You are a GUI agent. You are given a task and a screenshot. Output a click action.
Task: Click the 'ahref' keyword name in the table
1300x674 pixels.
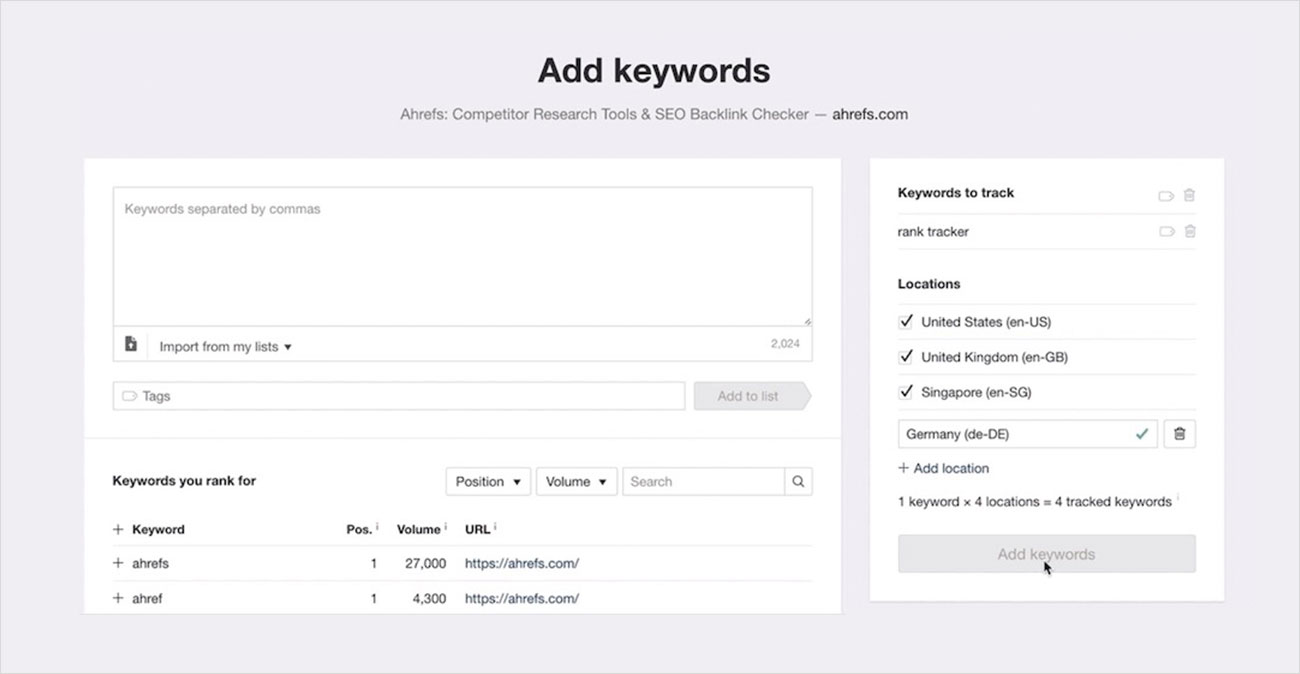pyautogui.click(x=147, y=599)
